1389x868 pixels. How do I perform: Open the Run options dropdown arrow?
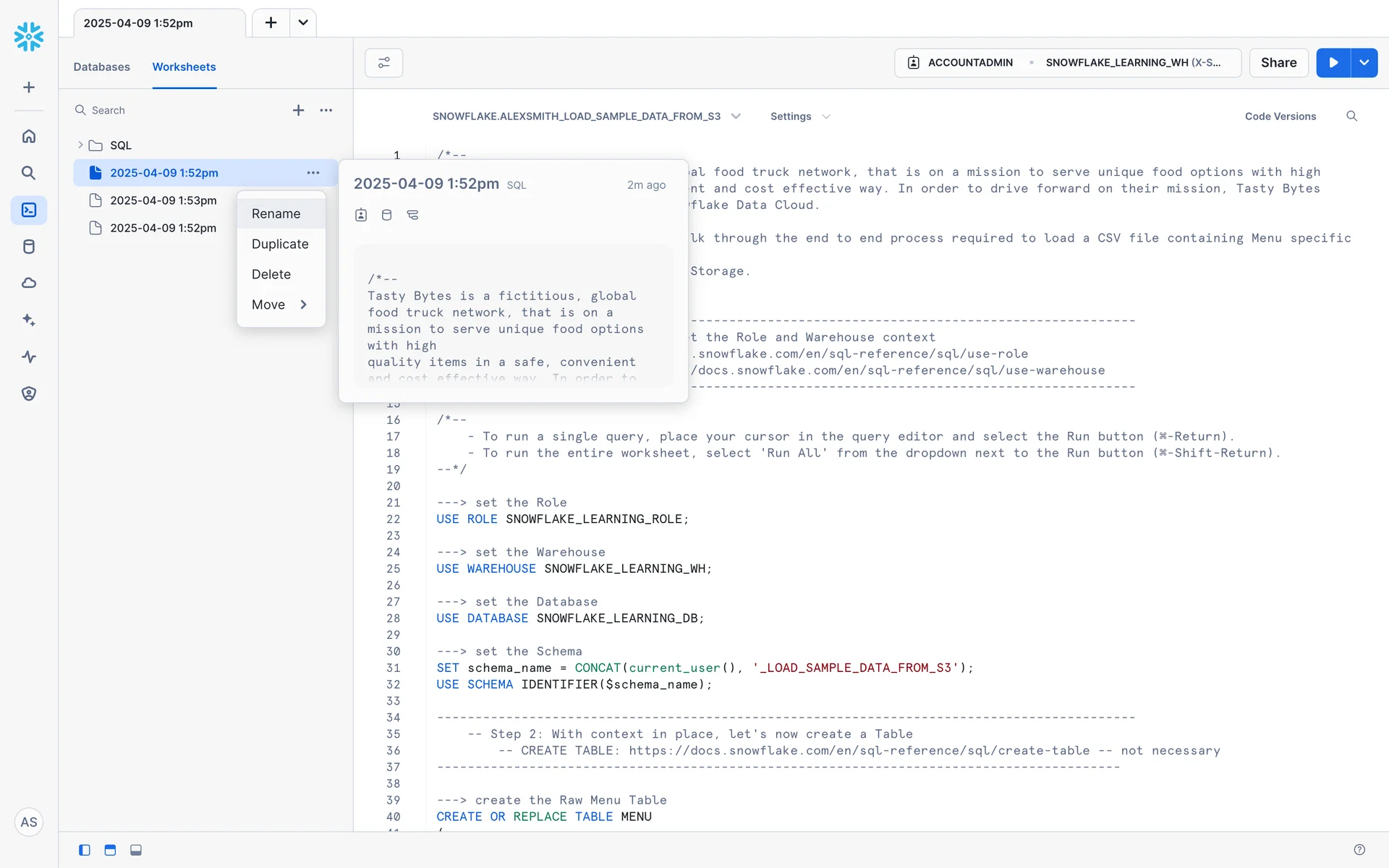click(x=1364, y=63)
